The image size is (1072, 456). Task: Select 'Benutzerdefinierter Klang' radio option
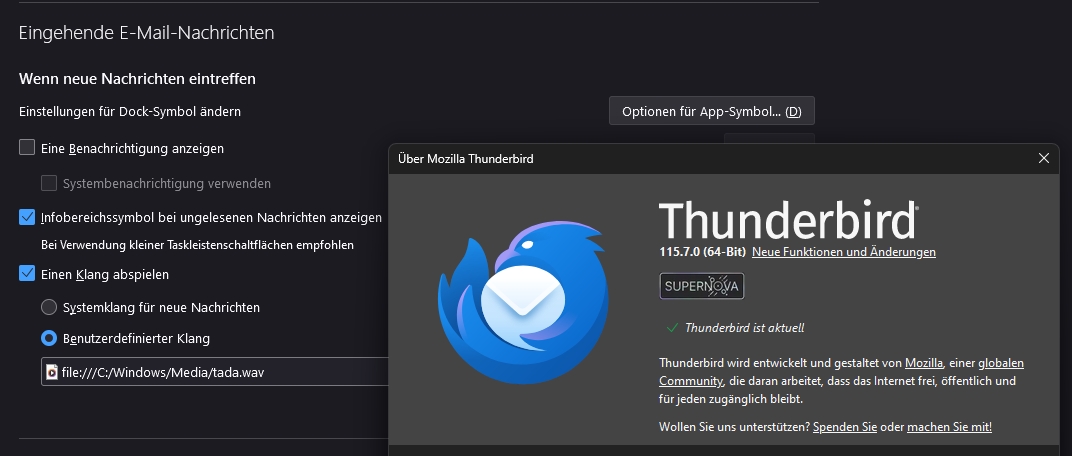[49, 338]
